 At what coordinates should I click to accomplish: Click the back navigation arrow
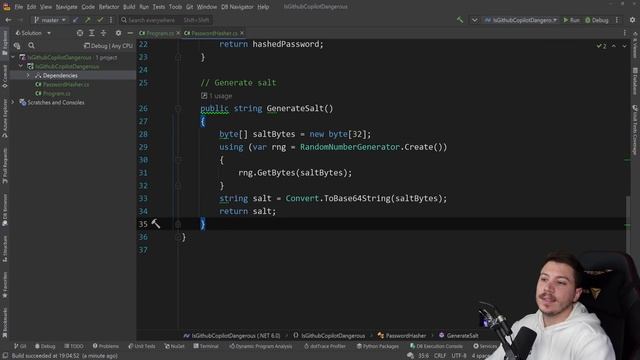[x=8, y=20]
